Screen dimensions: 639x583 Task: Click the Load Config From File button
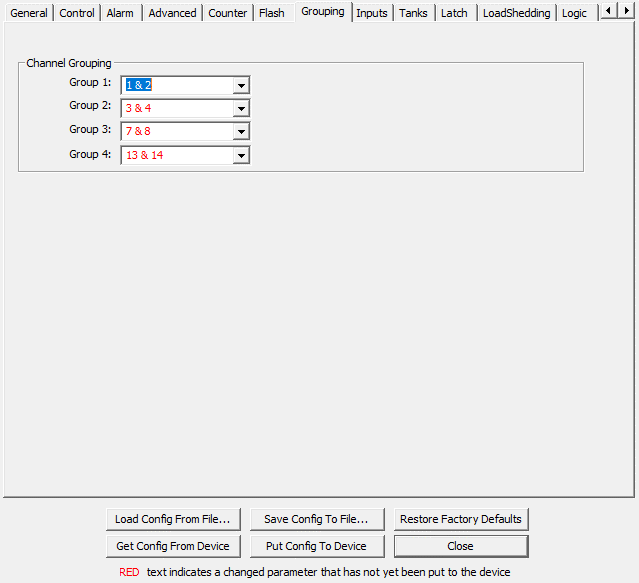pyautogui.click(x=173, y=519)
